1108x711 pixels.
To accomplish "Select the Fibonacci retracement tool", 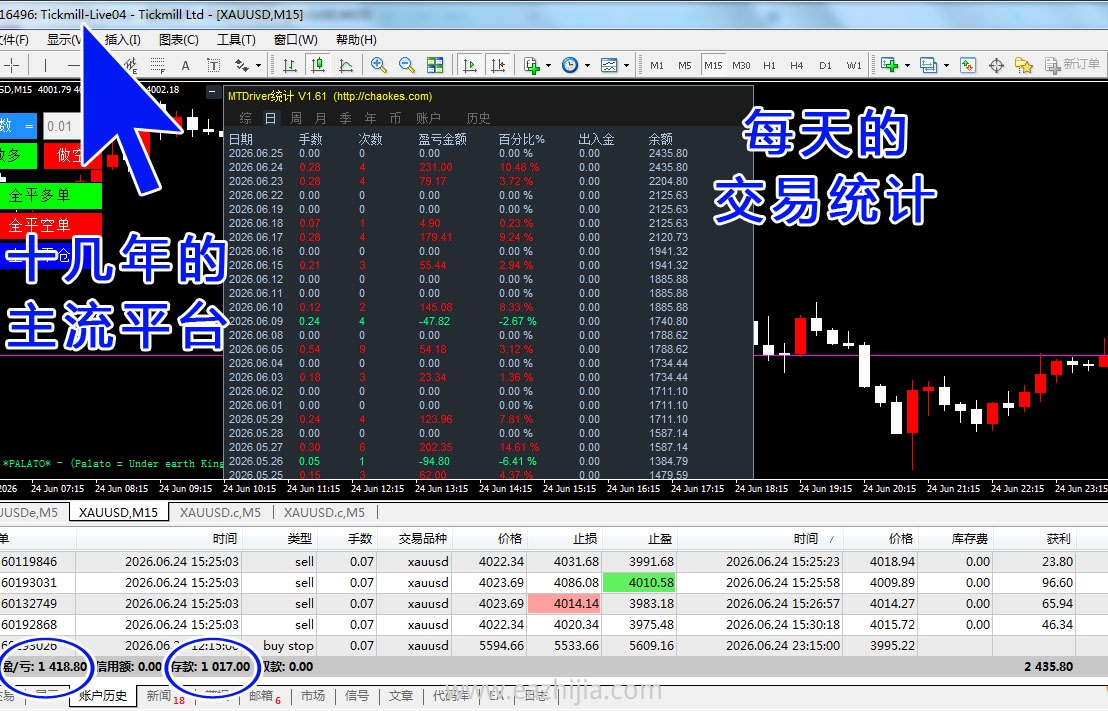I will click(157, 66).
